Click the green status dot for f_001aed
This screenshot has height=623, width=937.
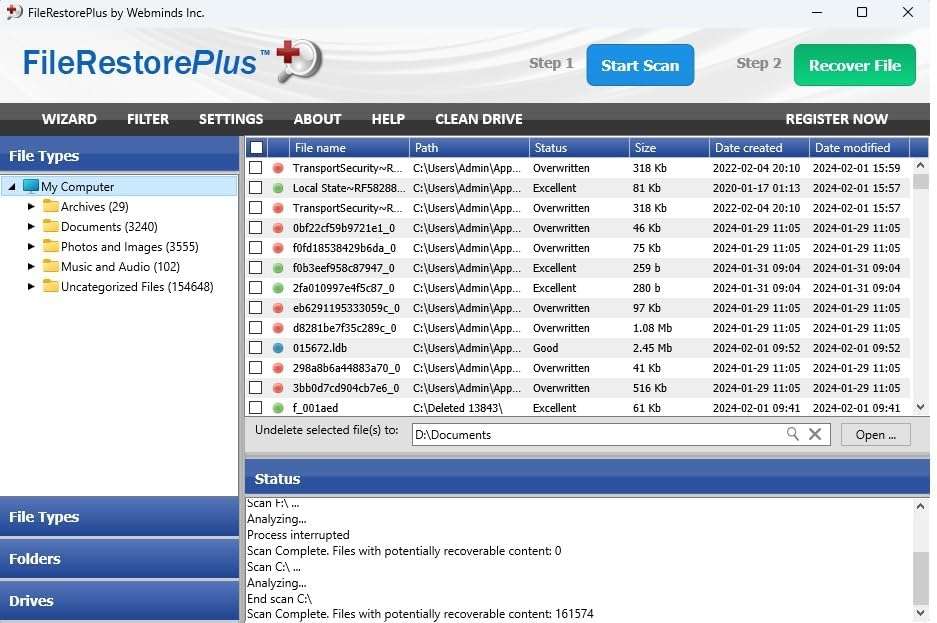(x=278, y=408)
